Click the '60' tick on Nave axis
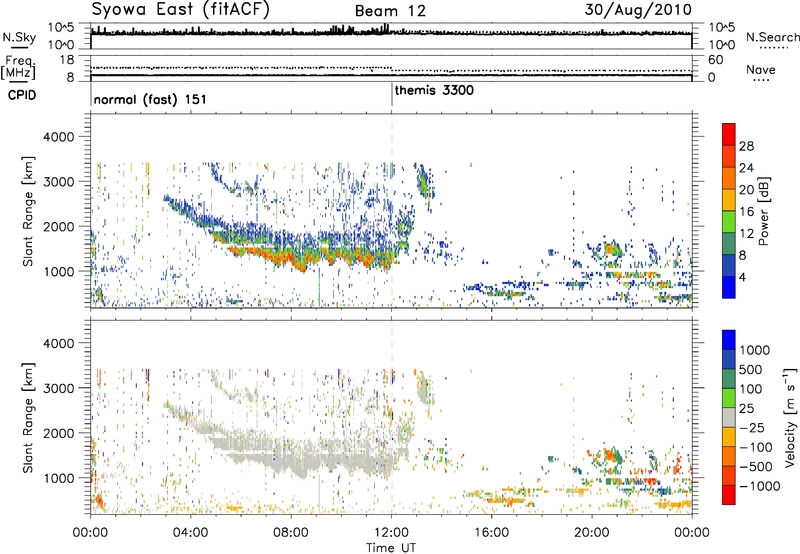 (x=715, y=60)
